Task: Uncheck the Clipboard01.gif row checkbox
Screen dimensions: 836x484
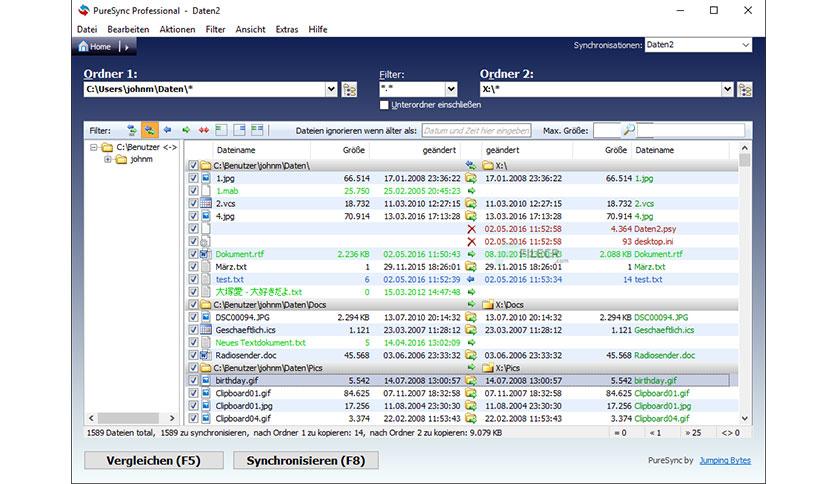Action: click(193, 393)
